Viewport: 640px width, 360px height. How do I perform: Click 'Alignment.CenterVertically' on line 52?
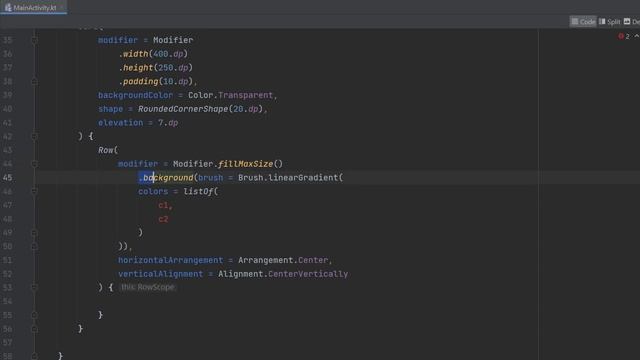[x=283, y=274]
